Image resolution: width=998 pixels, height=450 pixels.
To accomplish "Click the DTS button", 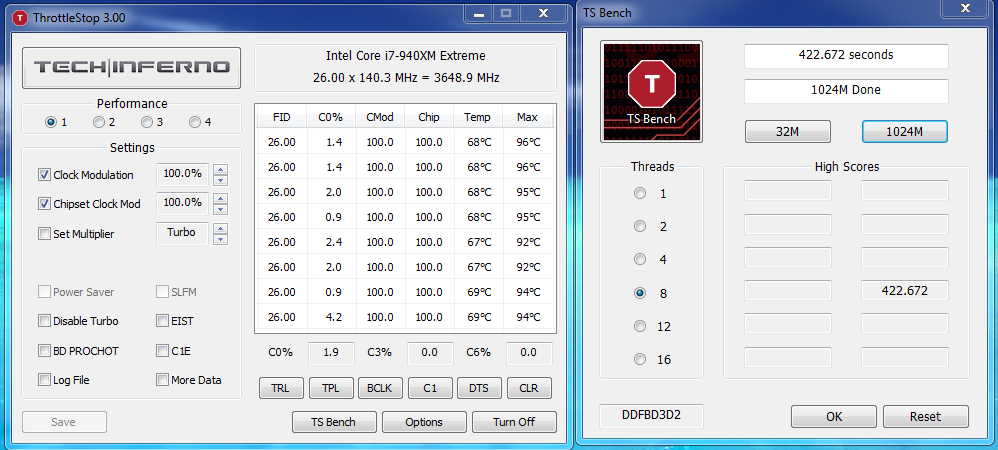I will pyautogui.click(x=479, y=388).
